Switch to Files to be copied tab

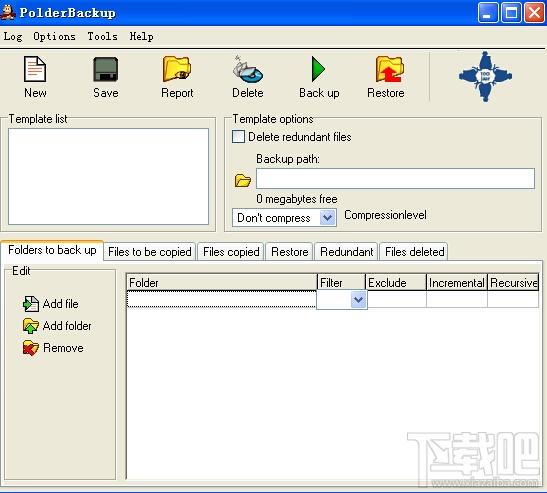pos(150,252)
